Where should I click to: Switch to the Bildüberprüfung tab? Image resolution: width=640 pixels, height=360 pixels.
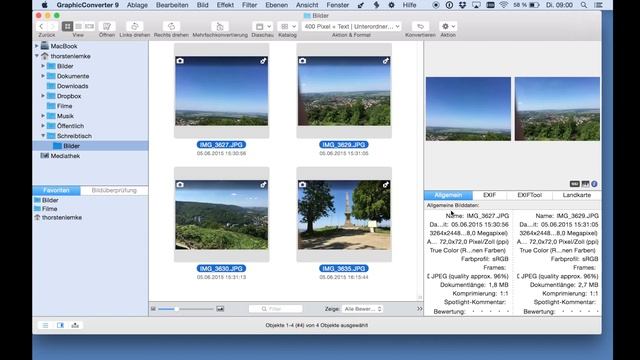pos(114,190)
